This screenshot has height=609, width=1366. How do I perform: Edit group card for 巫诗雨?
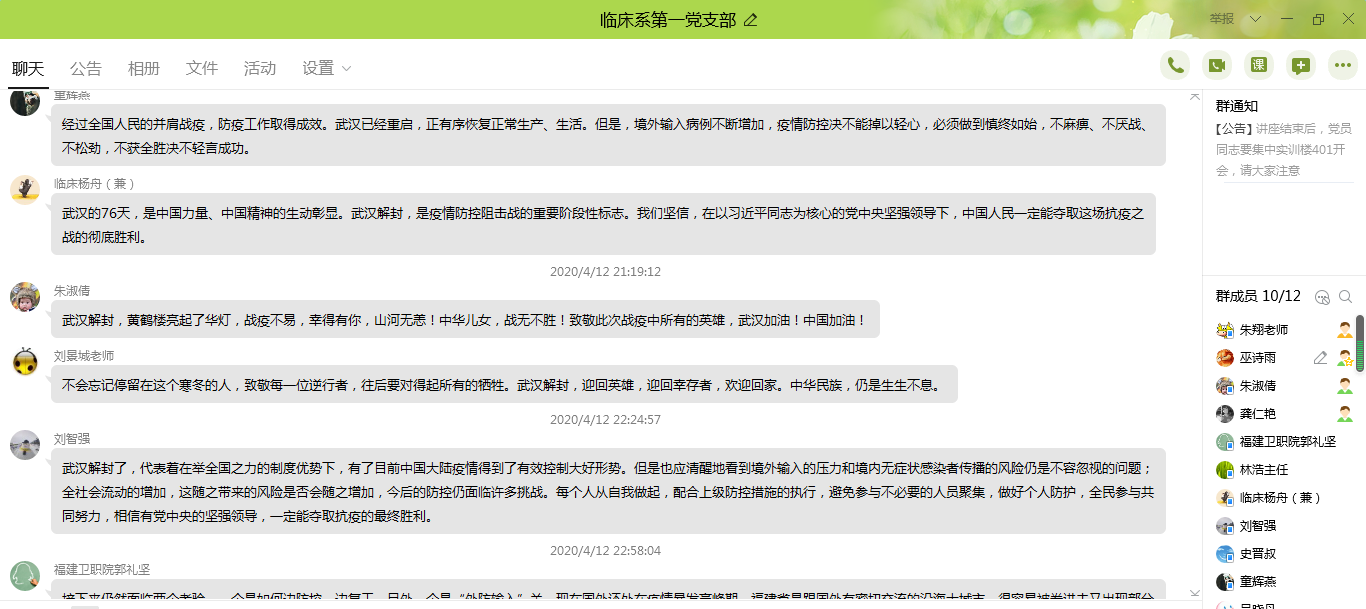pyautogui.click(x=1320, y=358)
